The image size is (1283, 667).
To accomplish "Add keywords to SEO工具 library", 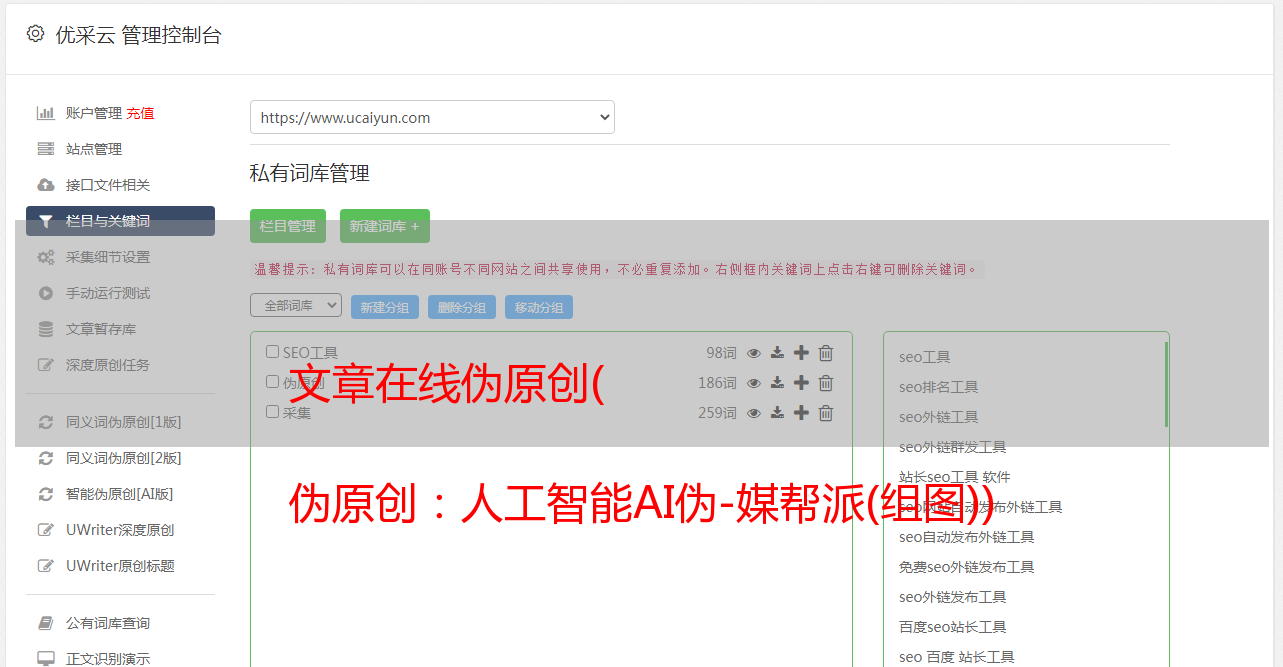I will click(801, 353).
